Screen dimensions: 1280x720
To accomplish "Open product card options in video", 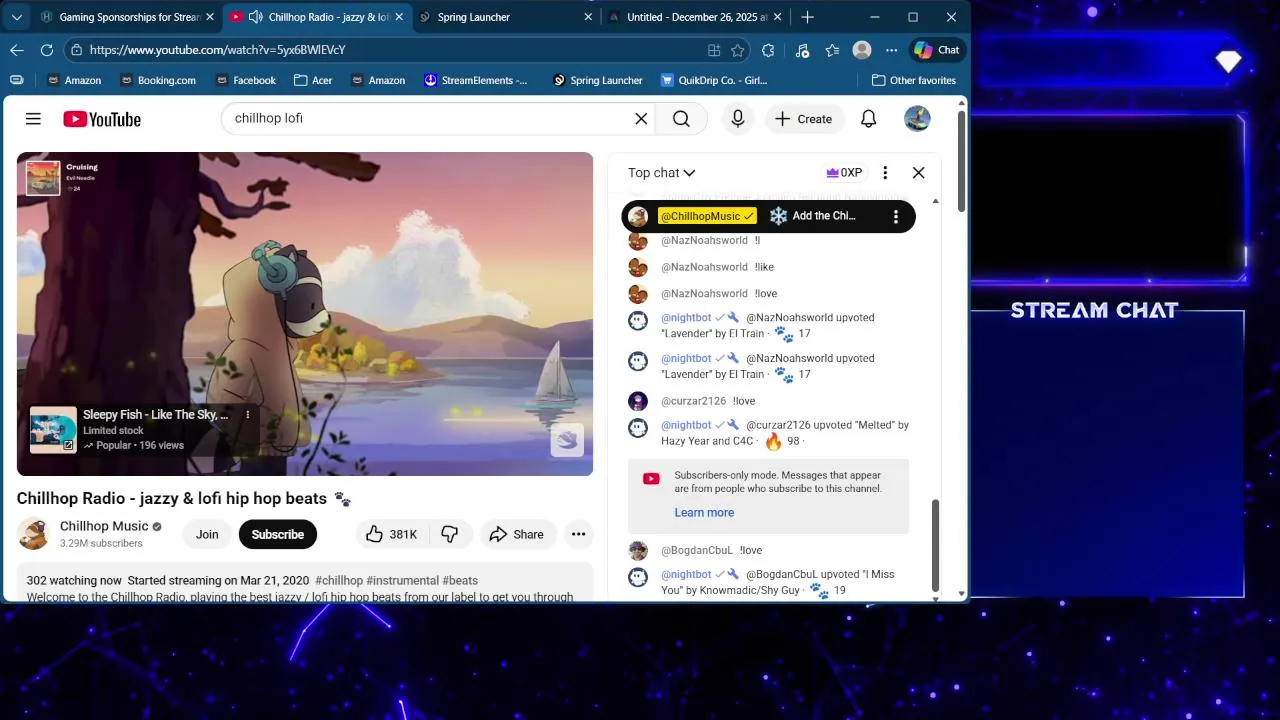I will (248, 414).
